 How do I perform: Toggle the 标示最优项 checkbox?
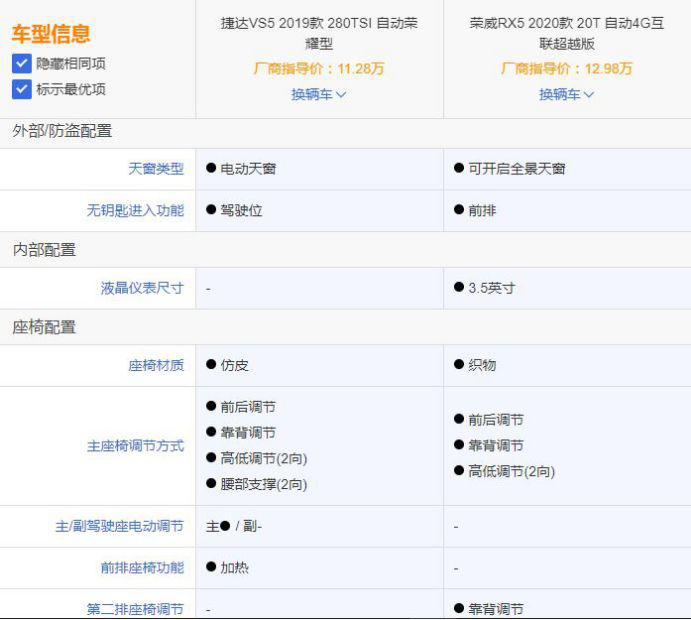pos(22,89)
